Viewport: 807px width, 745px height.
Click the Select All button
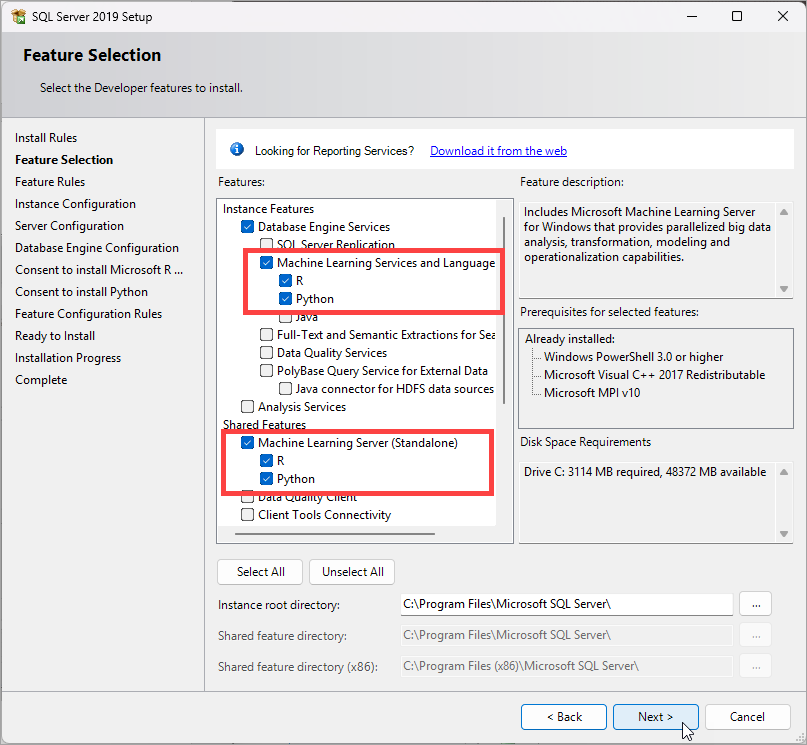click(x=260, y=572)
